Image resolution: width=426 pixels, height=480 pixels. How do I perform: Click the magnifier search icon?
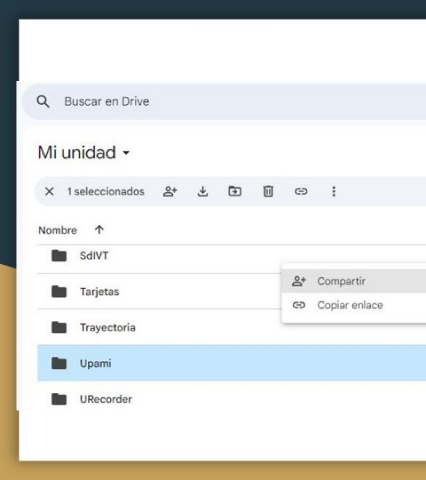pos(43,101)
